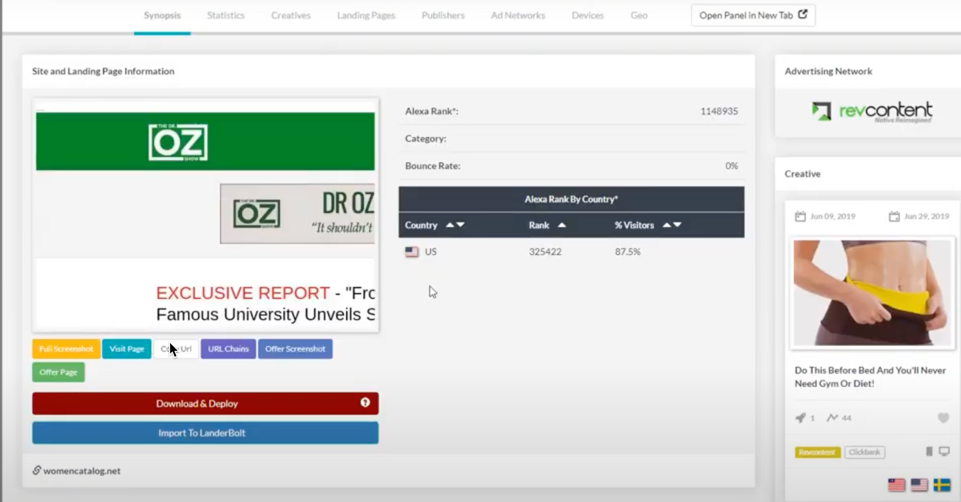The width and height of the screenshot is (961, 502).
Task: Click the Full Screenshot button
Action: pos(66,349)
